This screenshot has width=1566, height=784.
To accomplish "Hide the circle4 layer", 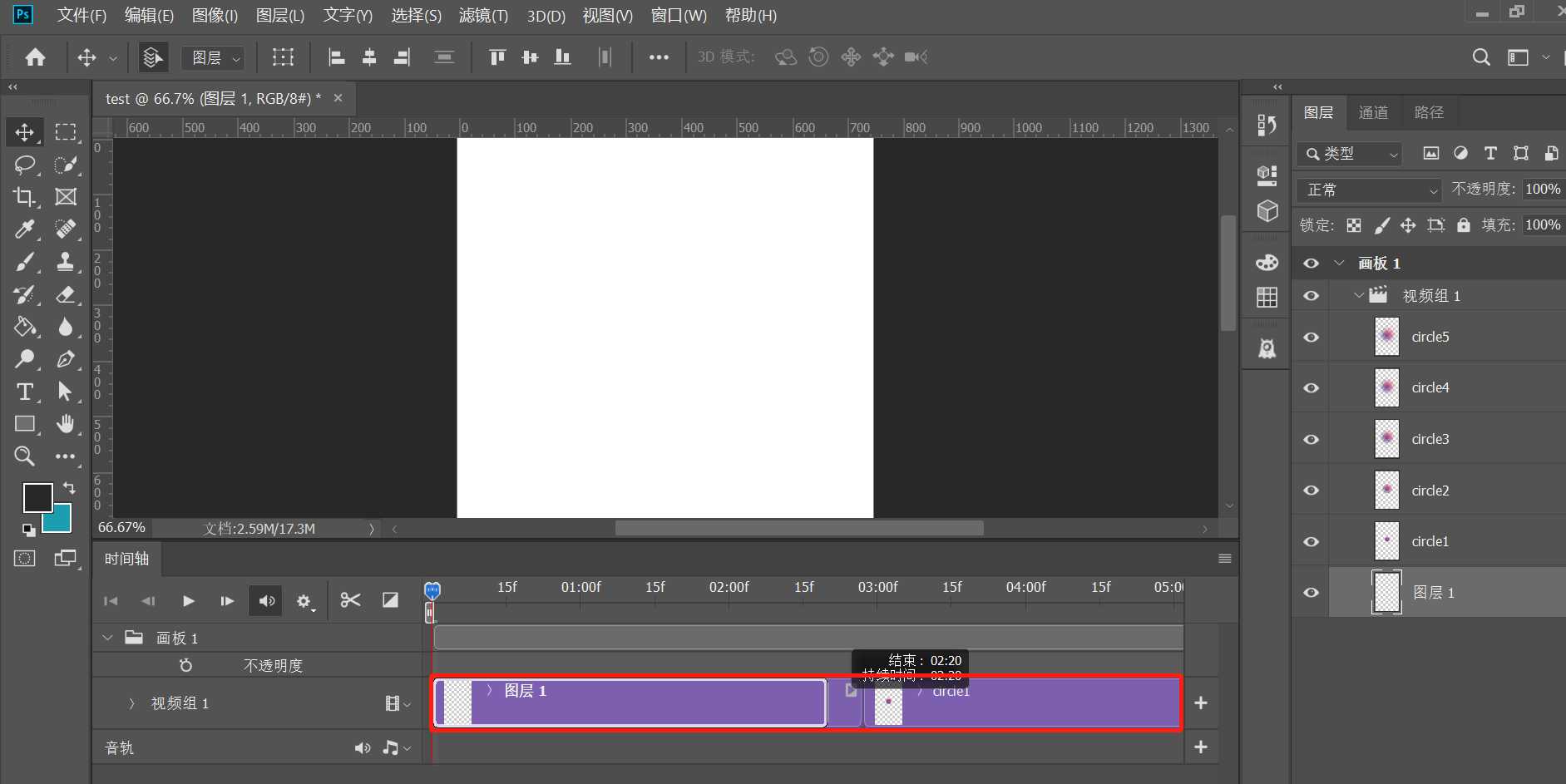I will (x=1312, y=388).
